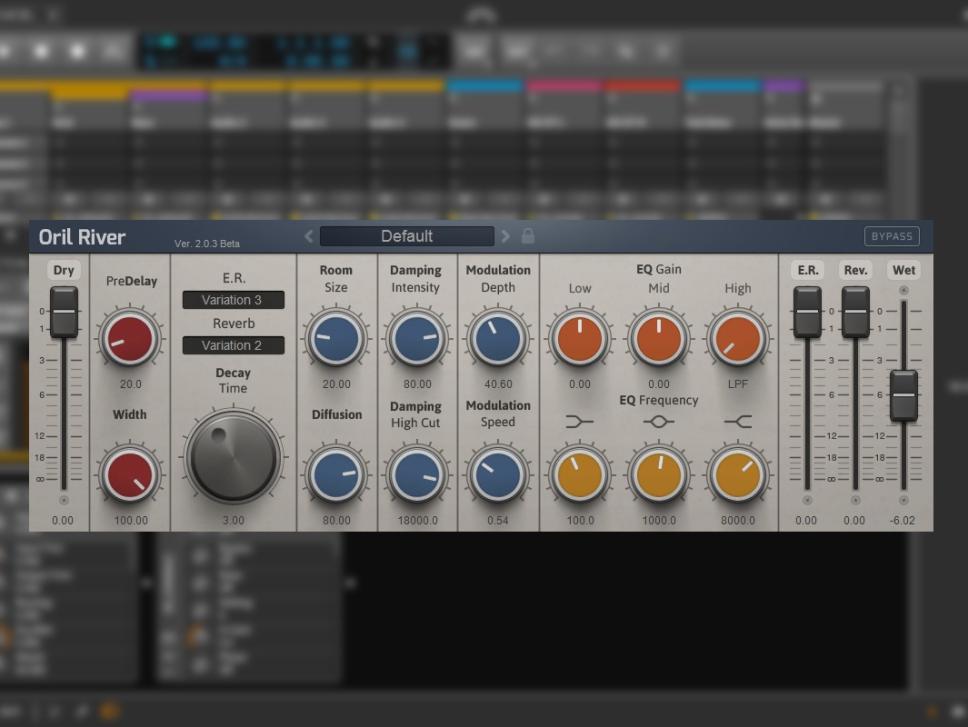Click the large Decay Time knob
Image resolution: width=968 pixels, height=727 pixels.
pyautogui.click(x=233, y=458)
